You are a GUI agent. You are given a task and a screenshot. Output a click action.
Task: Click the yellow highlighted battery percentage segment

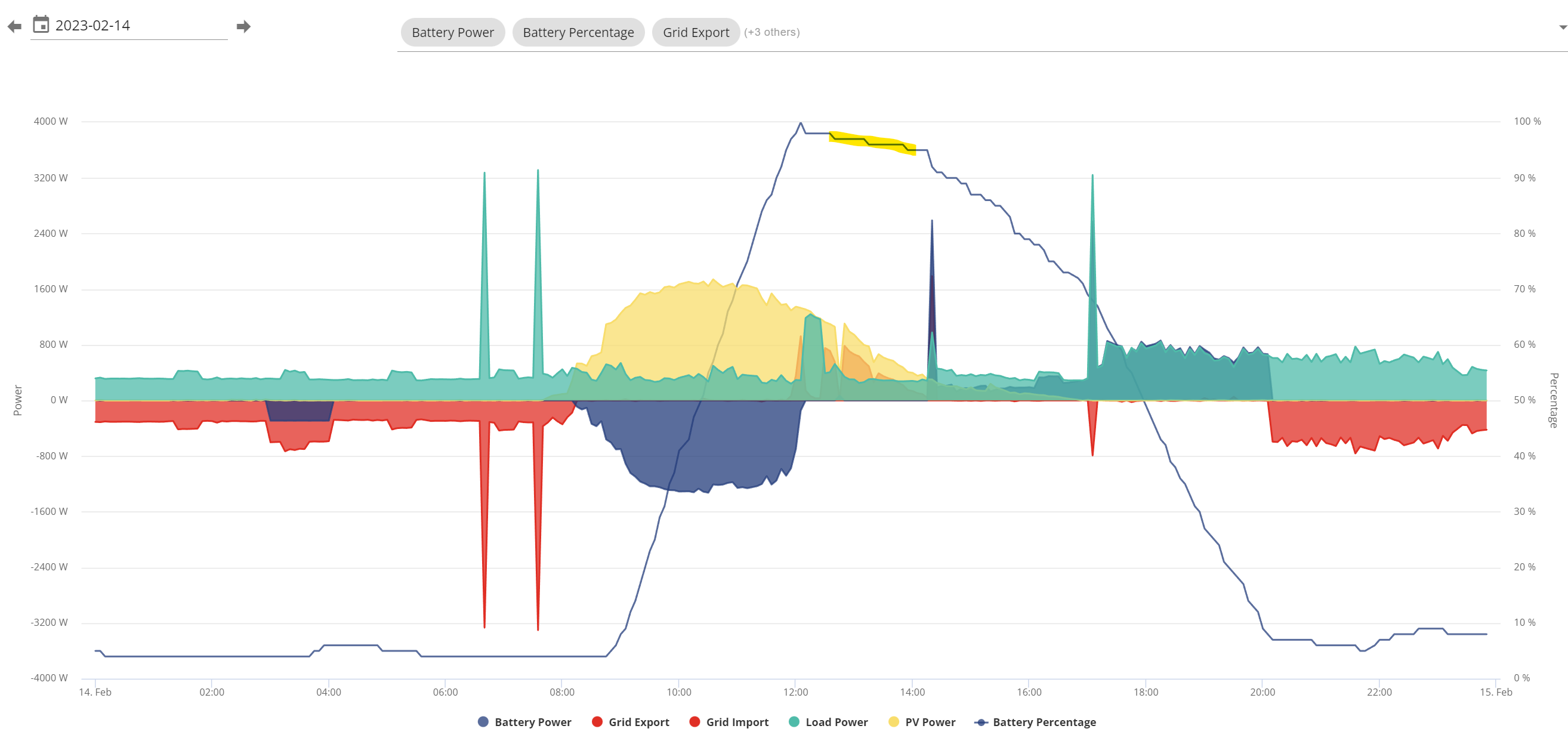(x=872, y=143)
